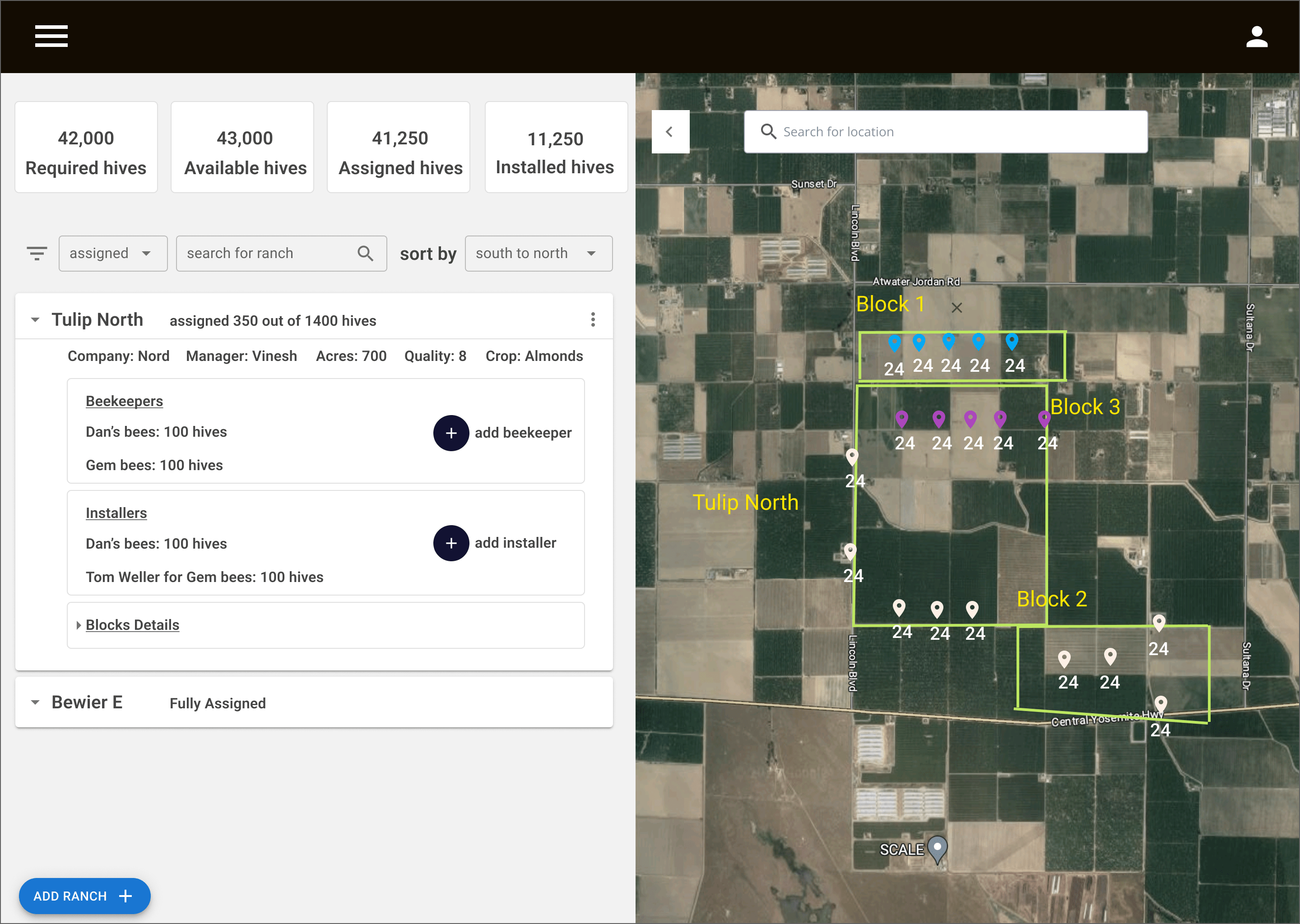Open the south to north sort dropdown

538,253
